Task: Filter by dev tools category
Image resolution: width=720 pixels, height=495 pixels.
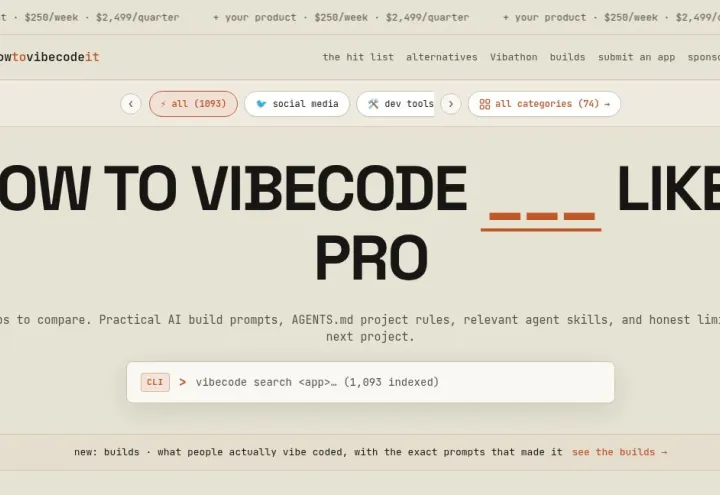Action: click(x=395, y=104)
